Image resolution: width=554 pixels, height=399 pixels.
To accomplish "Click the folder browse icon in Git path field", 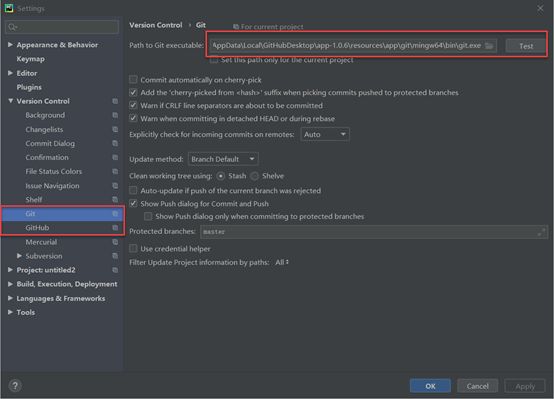I will (x=489, y=46).
